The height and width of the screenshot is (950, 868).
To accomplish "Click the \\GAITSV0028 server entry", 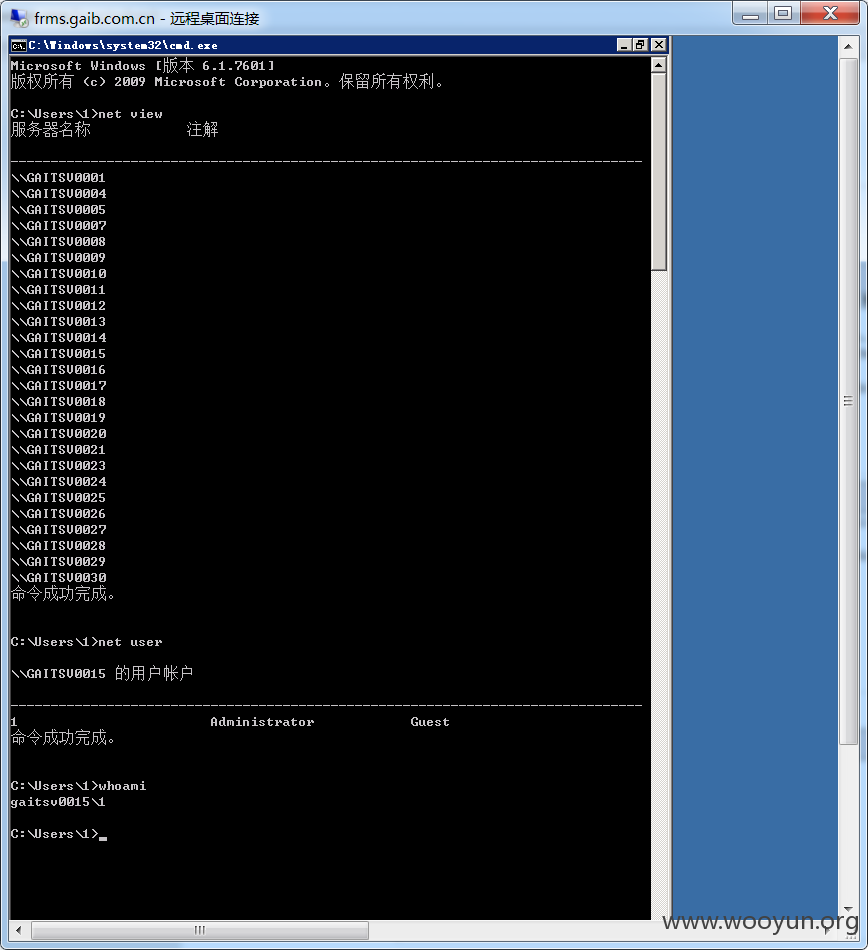I will pos(58,546).
